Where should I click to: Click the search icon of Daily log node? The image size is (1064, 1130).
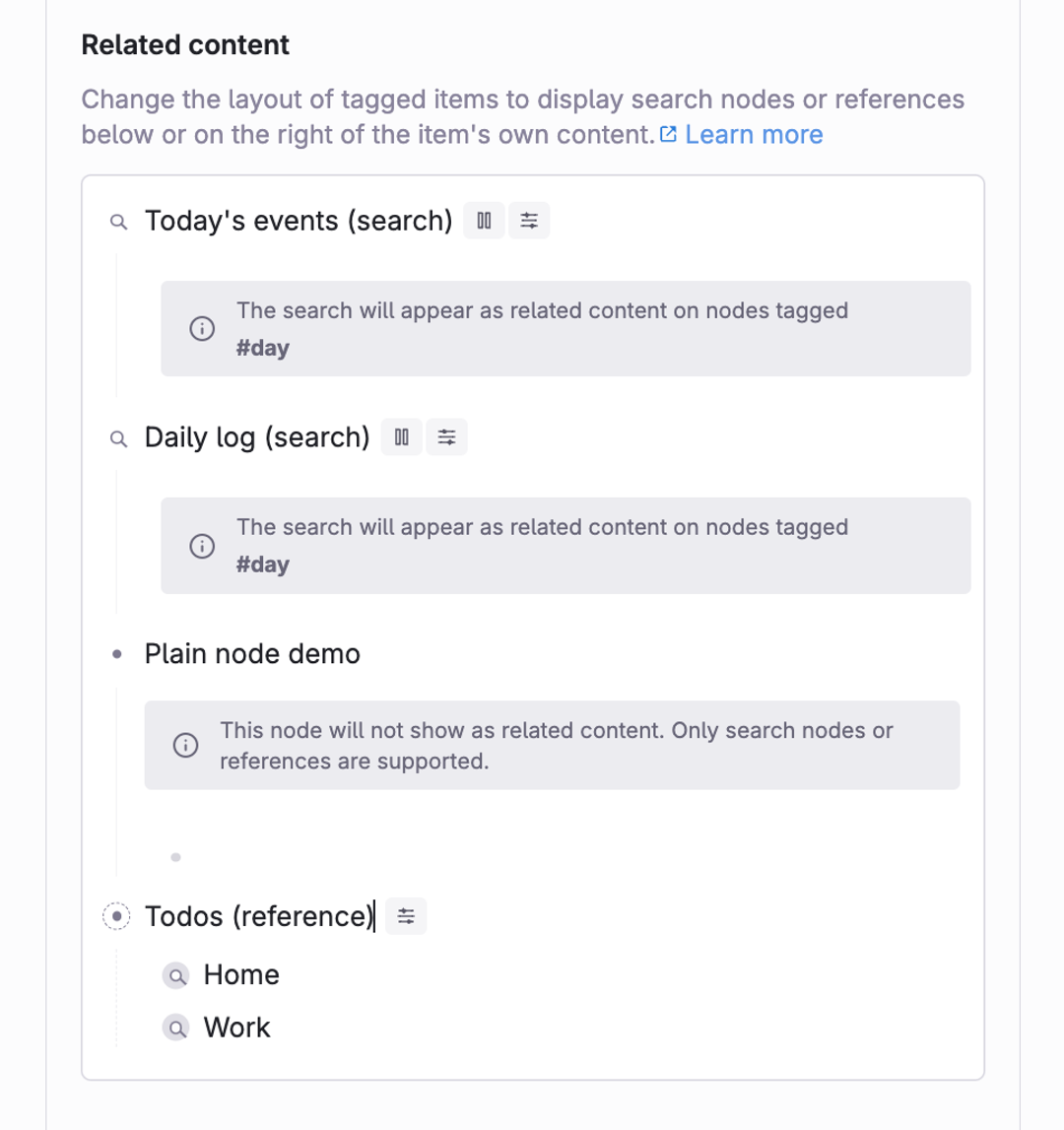[x=117, y=438]
